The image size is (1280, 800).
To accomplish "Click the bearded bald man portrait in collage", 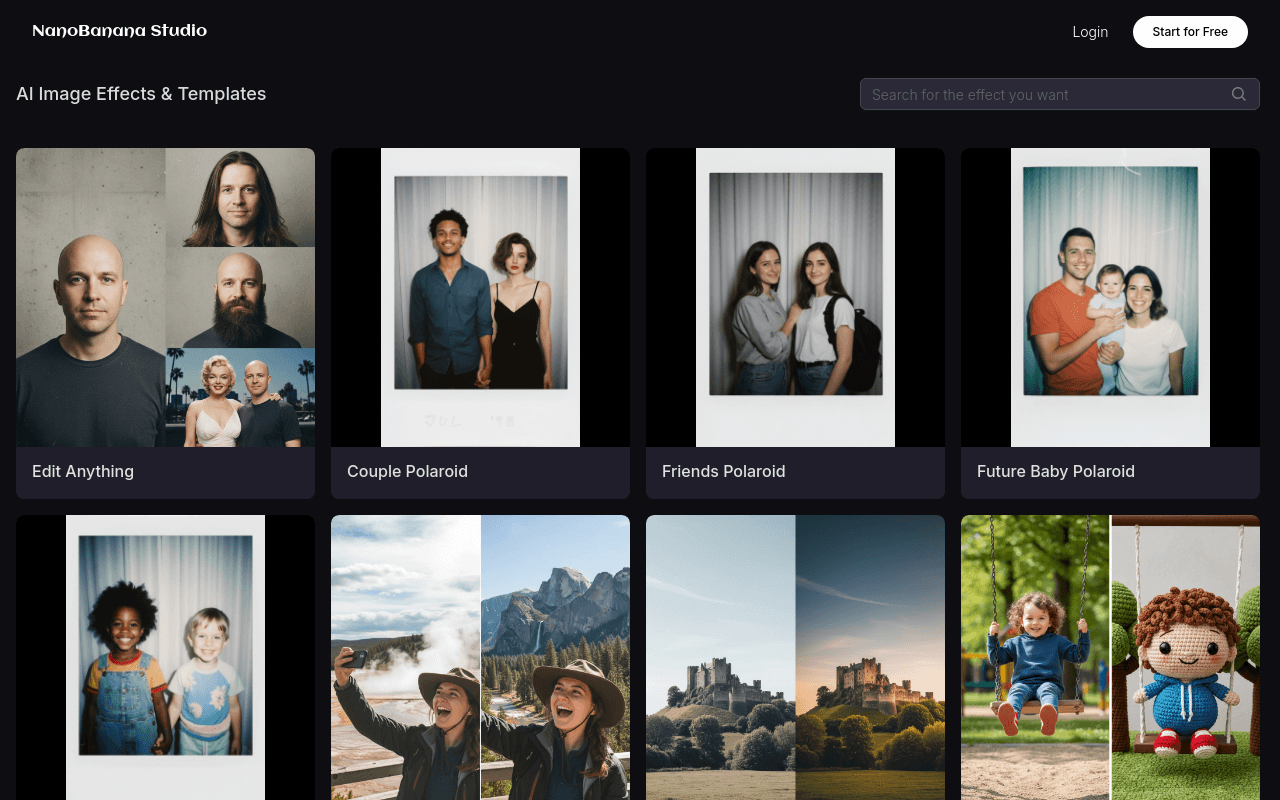I will click(240, 297).
